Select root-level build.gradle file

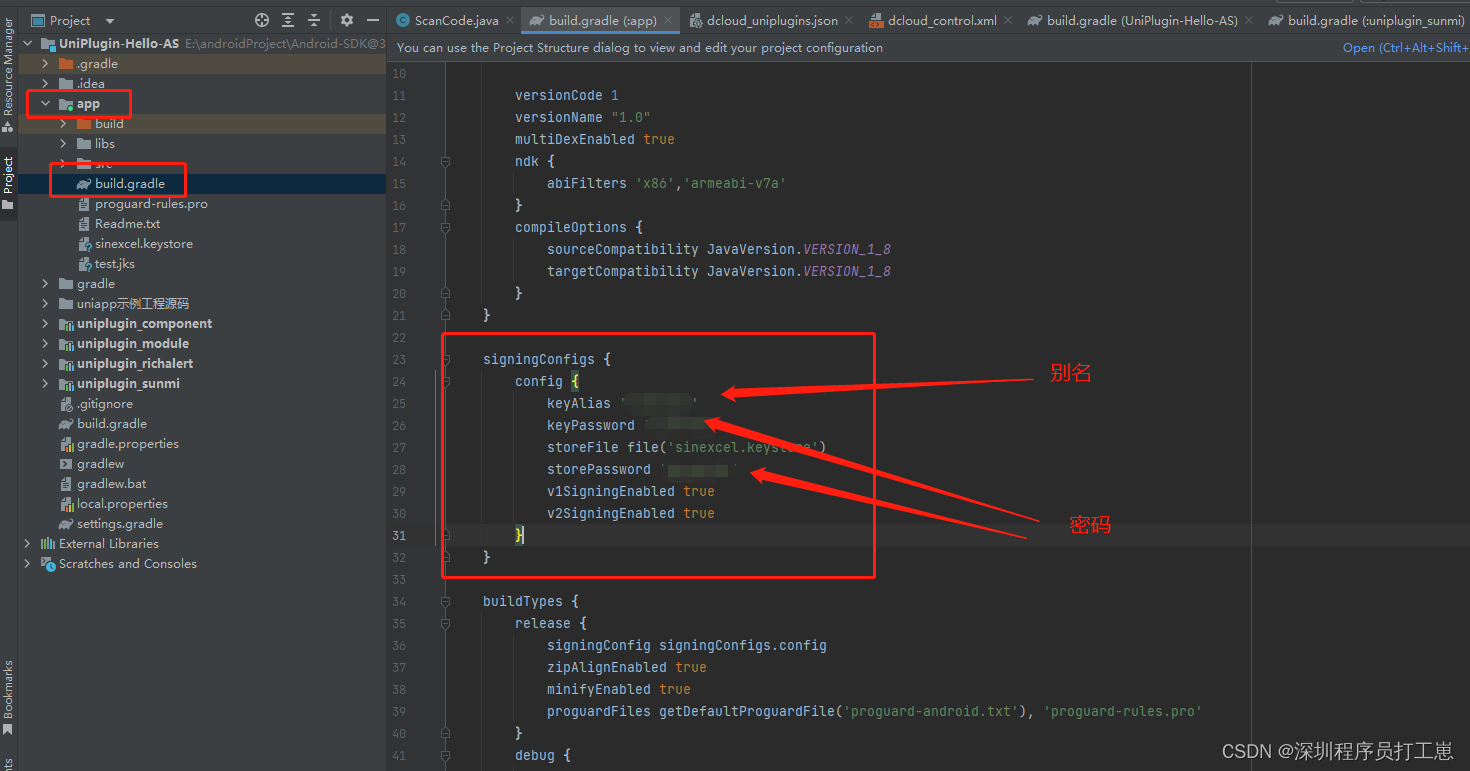(x=112, y=424)
